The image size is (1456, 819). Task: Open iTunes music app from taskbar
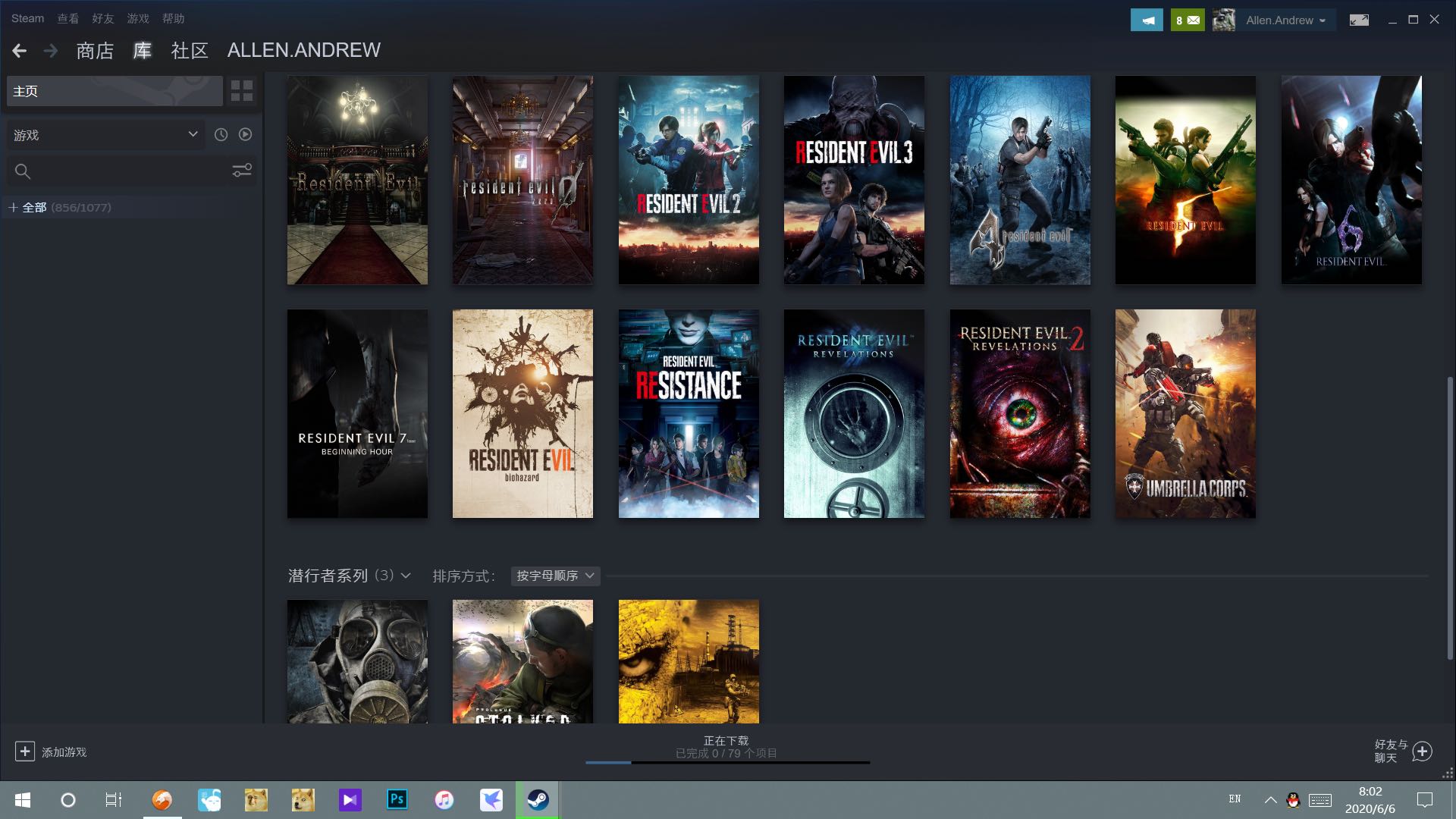(444, 799)
